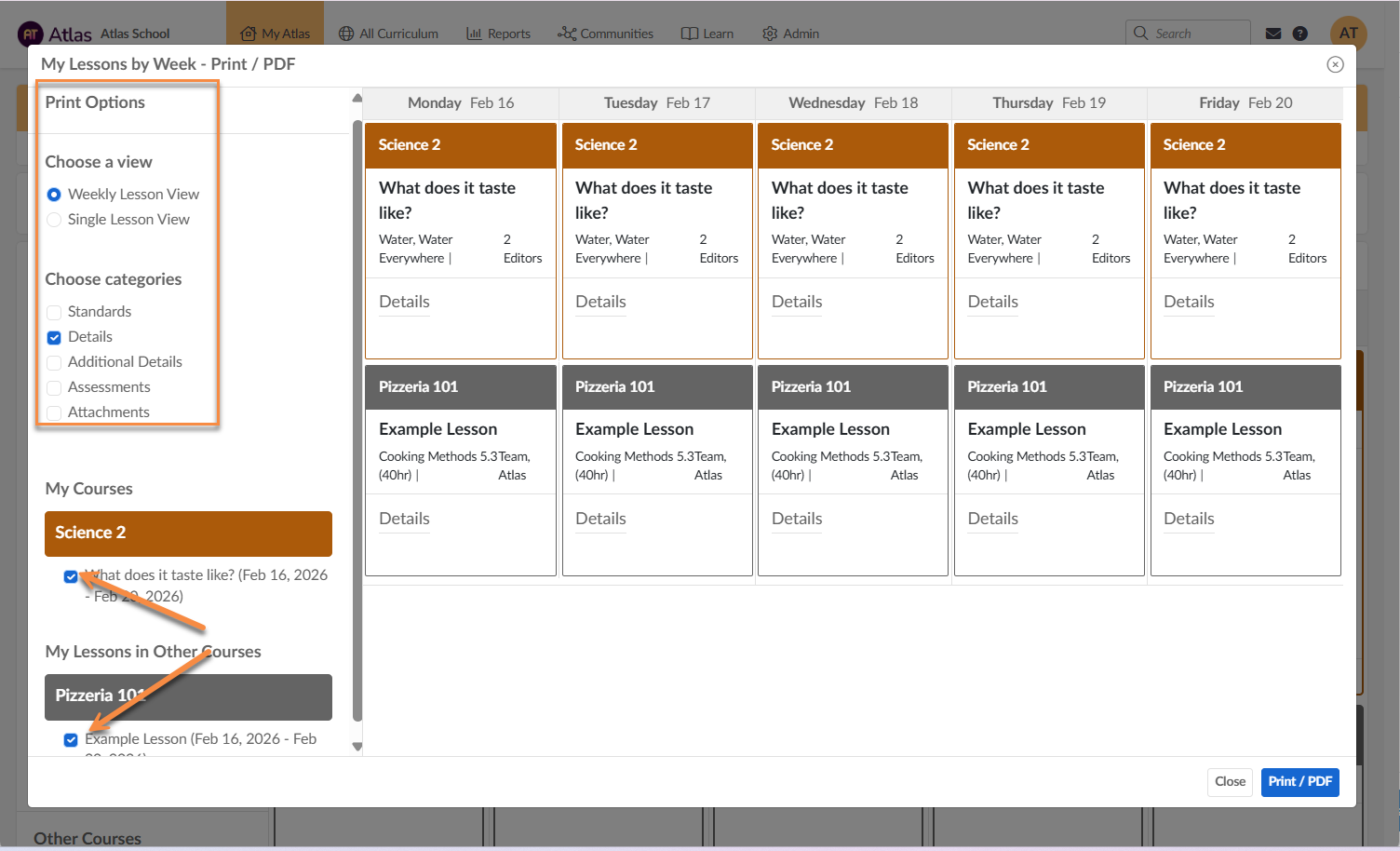Open Monday's Pizzeria 101 Example Lesson card
This screenshot has height=851, width=1400.
460,429
